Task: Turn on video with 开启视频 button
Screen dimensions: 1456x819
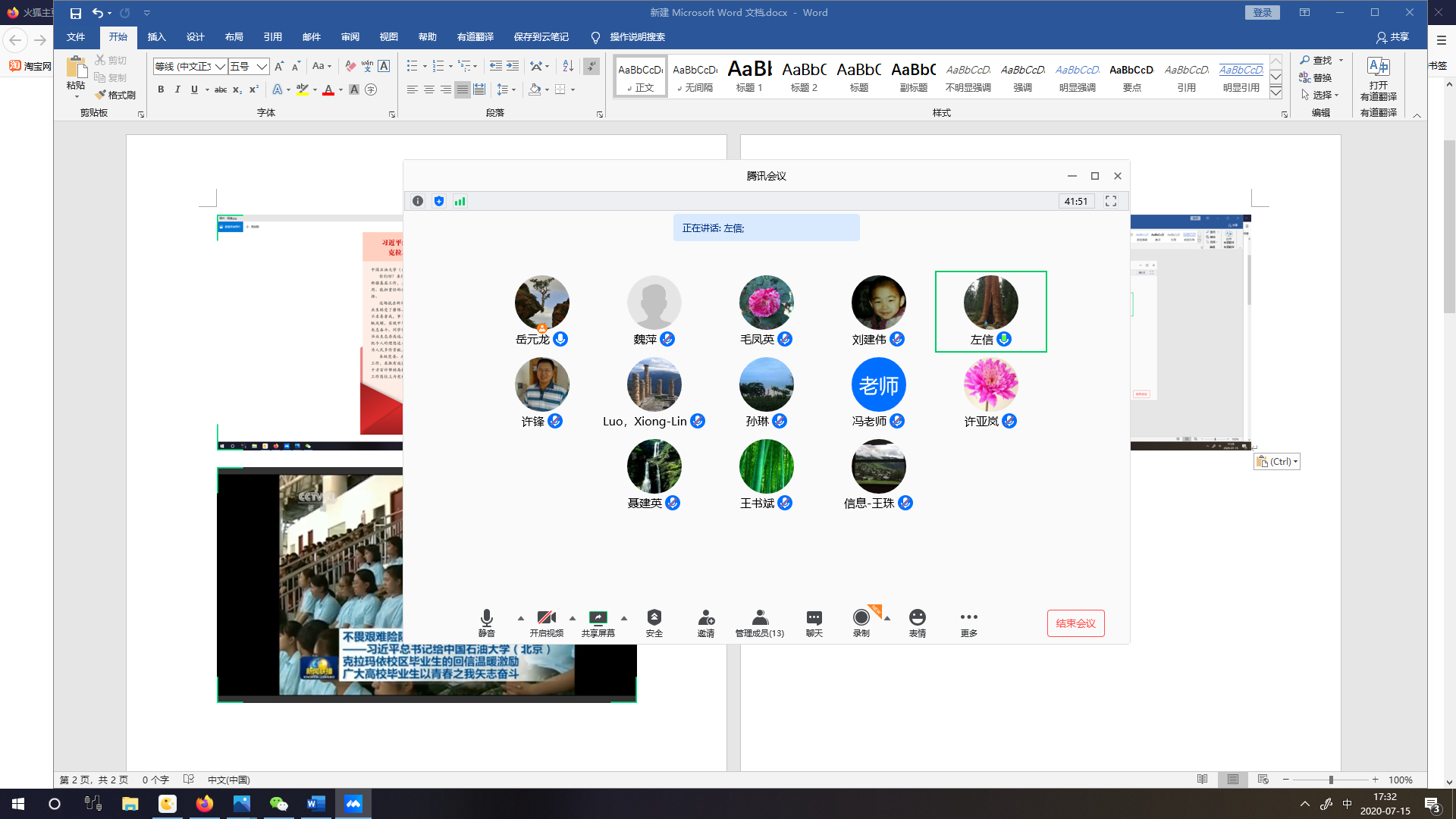Action: pos(546,618)
